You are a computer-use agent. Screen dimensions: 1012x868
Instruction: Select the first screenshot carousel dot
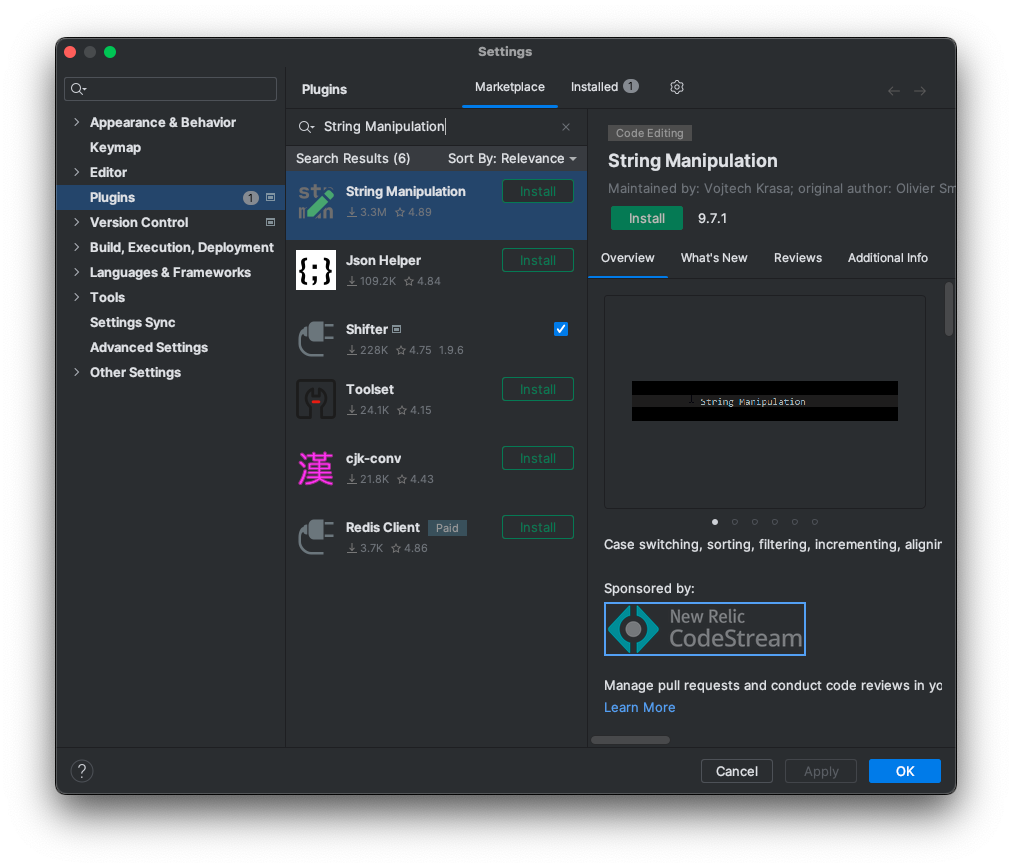[x=714, y=522]
